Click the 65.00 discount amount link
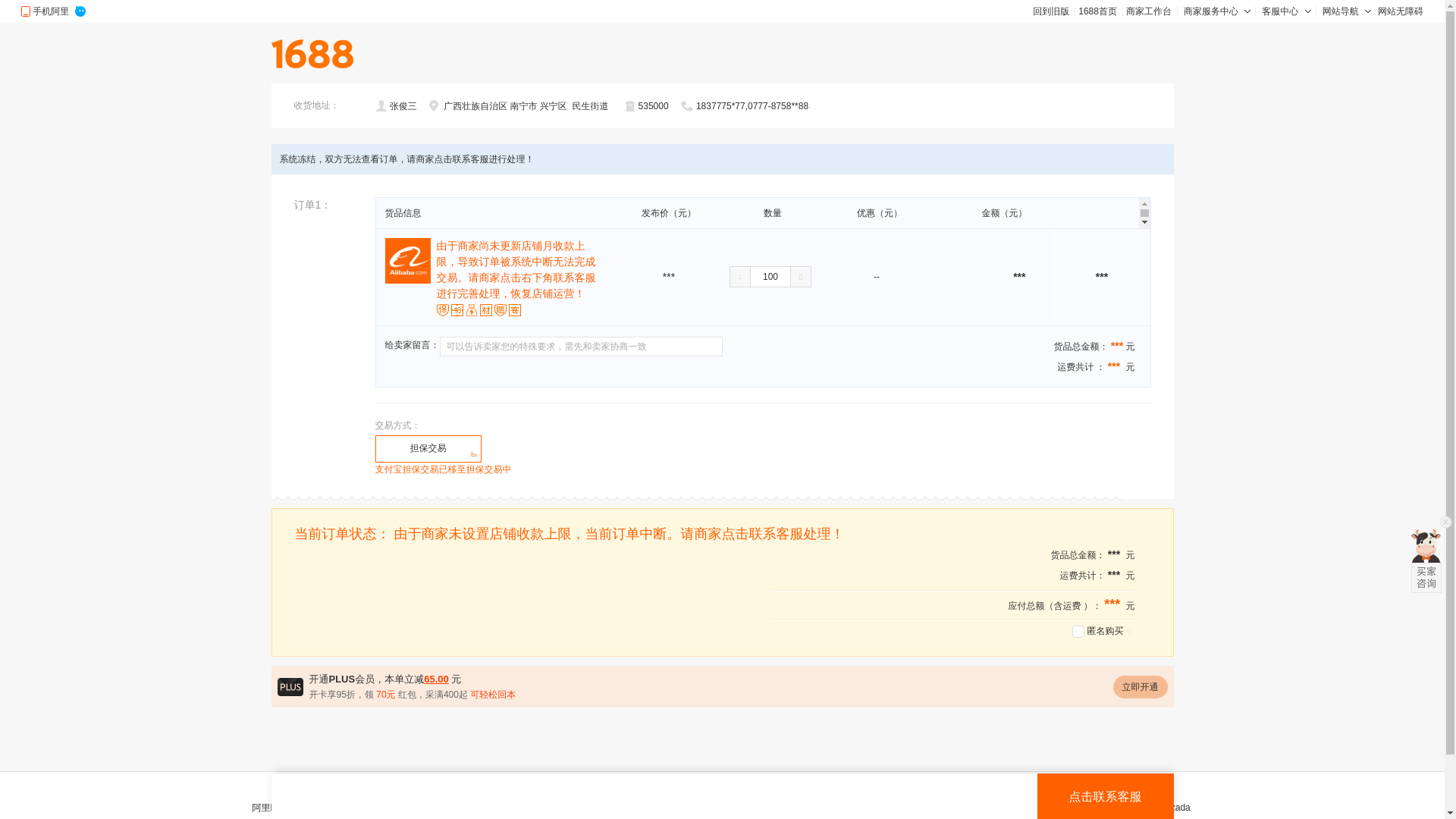Screen dimensions: 1456x819 [x=436, y=679]
